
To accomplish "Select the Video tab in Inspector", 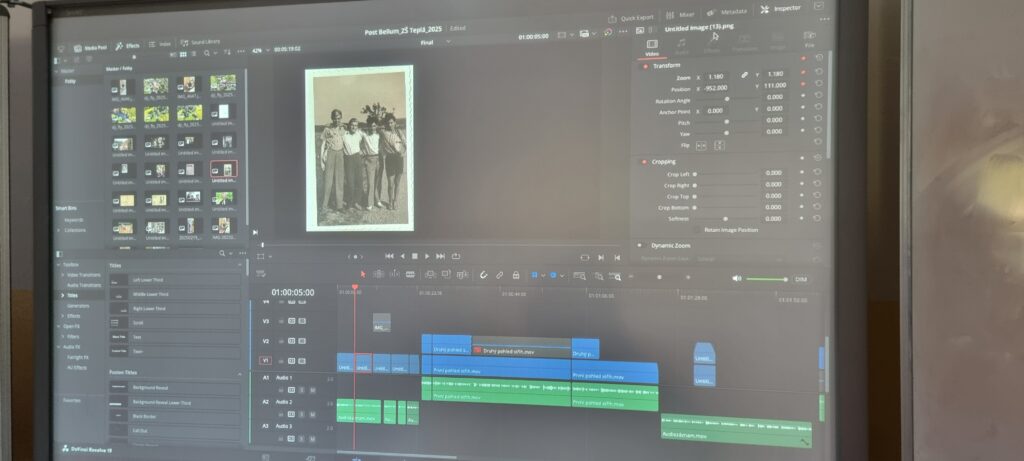I will coord(652,47).
